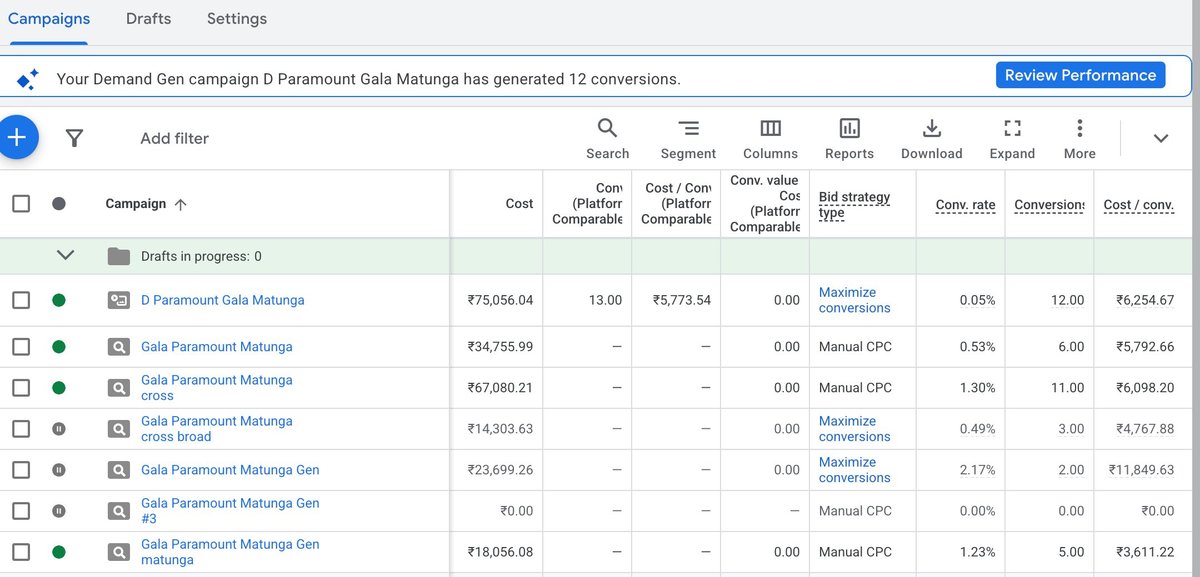Viewport: 1200px width, 577px height.
Task: Select the Gala Paramount Matunga cross broad checkbox
Action: coord(21,429)
